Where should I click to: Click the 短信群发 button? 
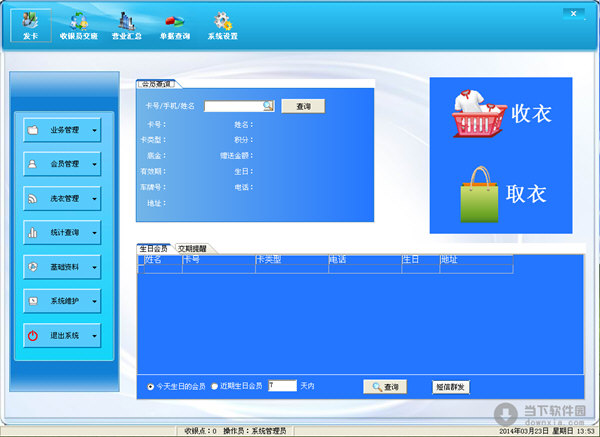point(451,387)
